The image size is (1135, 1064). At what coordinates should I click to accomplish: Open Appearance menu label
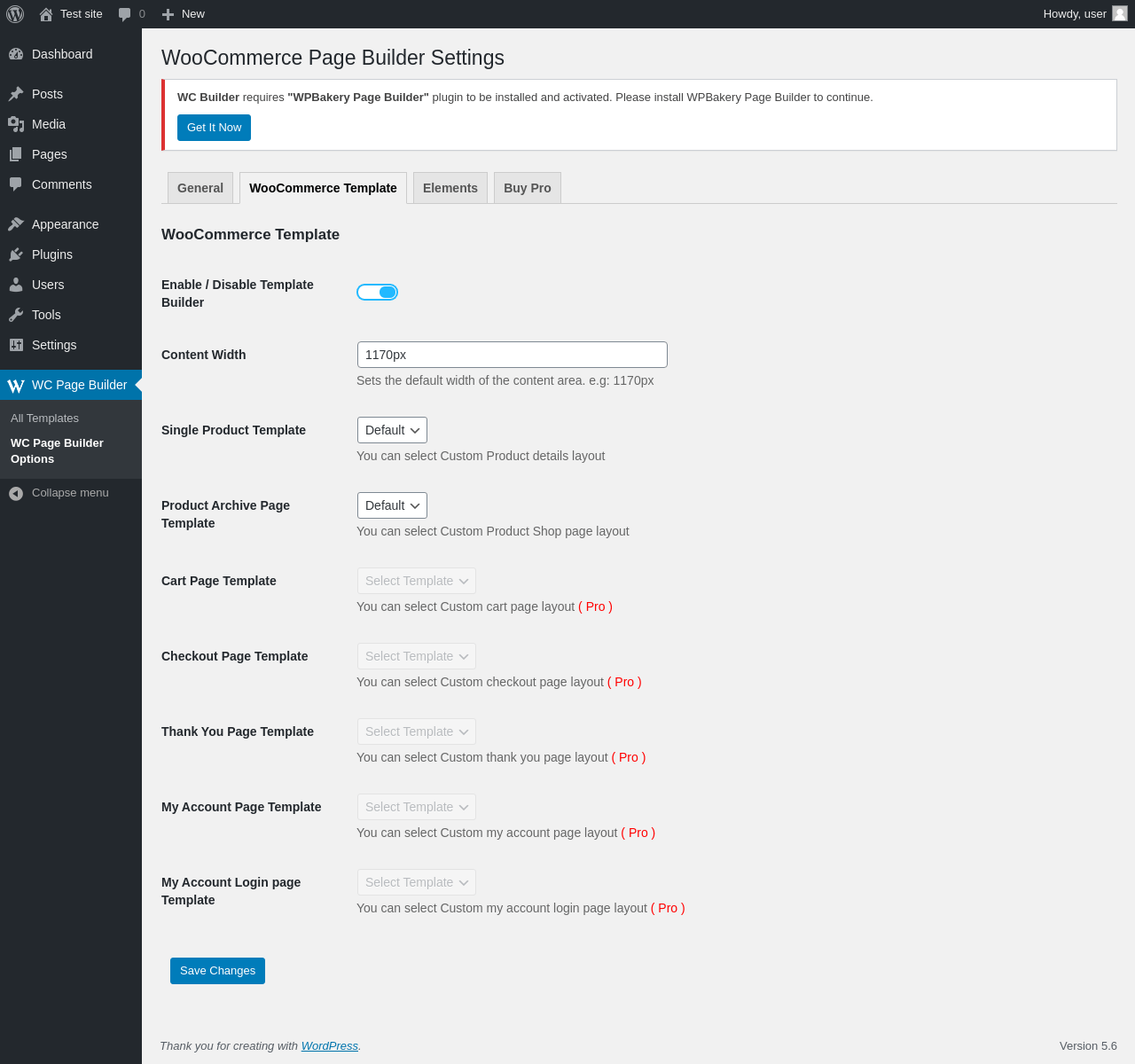click(65, 224)
